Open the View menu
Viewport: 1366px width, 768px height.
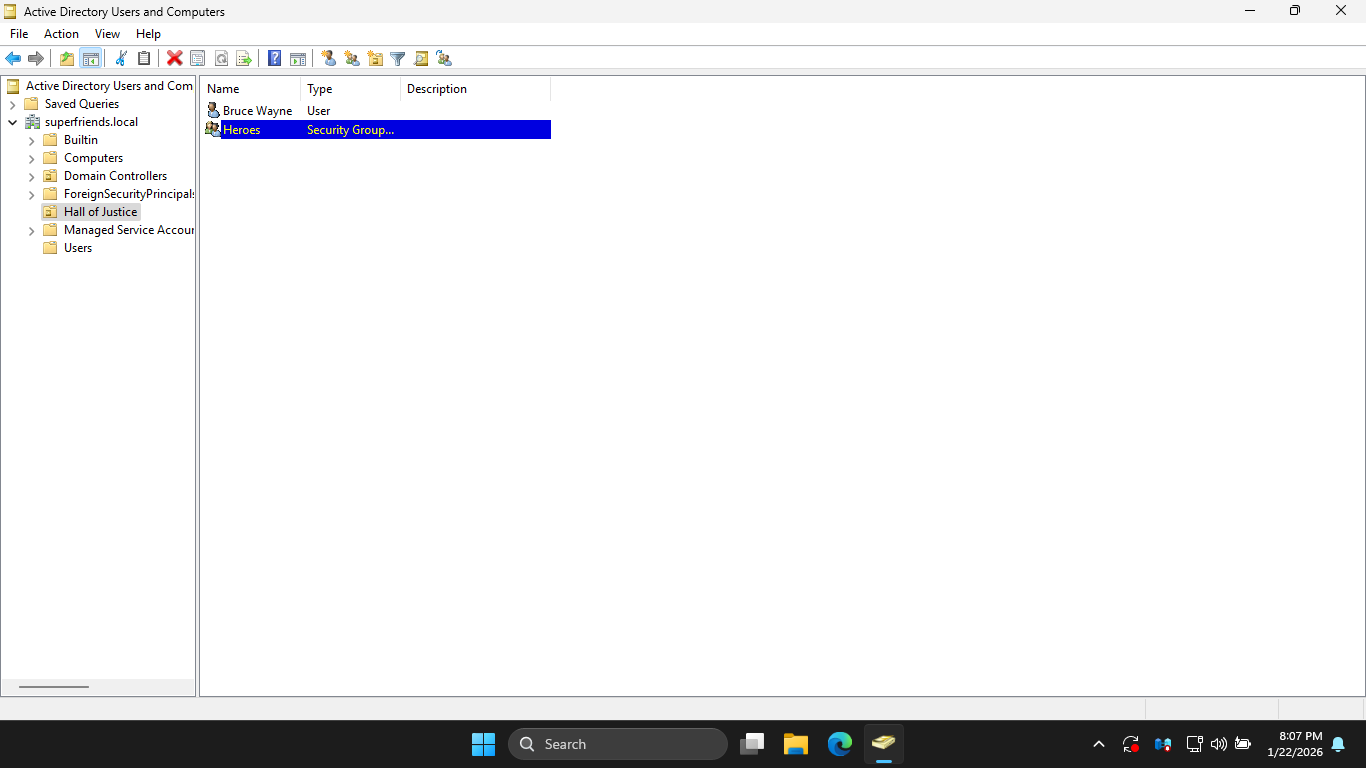[x=107, y=34]
